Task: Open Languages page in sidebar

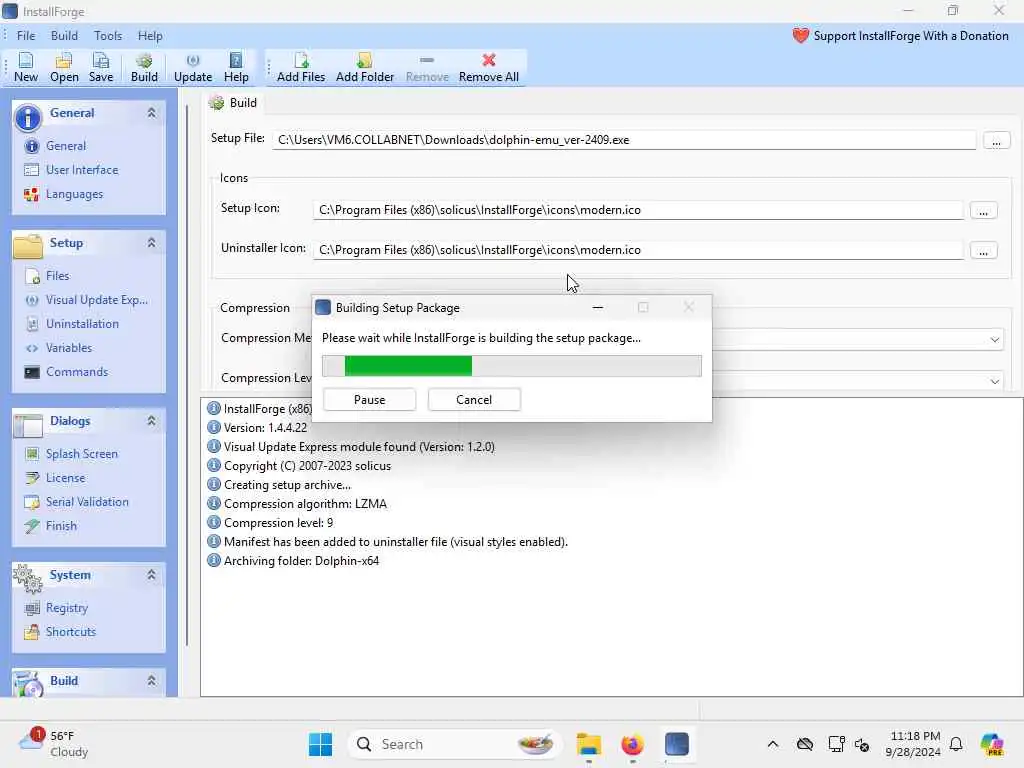Action: click(x=74, y=194)
